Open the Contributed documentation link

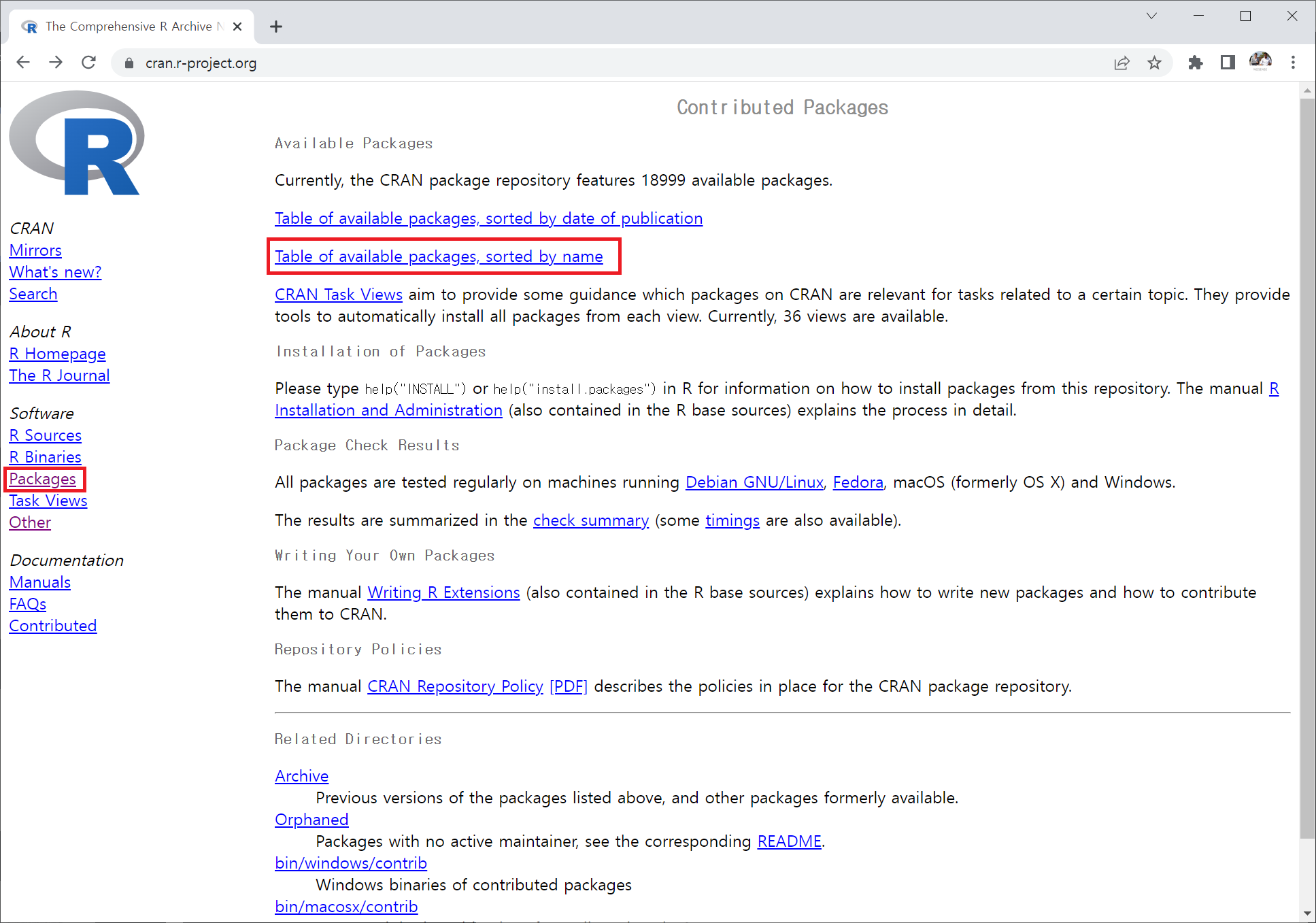pos(53,626)
